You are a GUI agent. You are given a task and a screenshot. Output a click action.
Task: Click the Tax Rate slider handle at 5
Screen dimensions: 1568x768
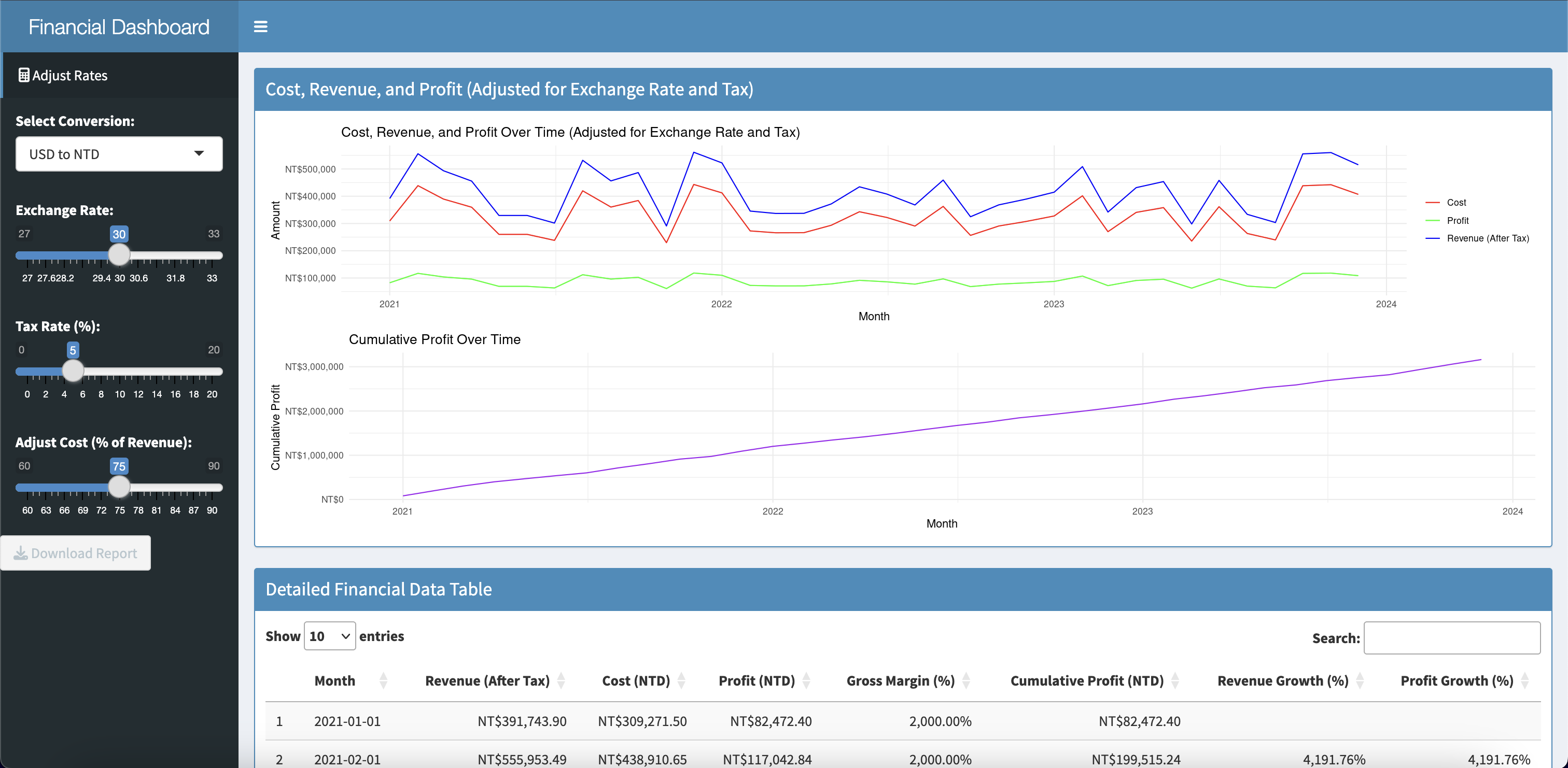(73, 371)
